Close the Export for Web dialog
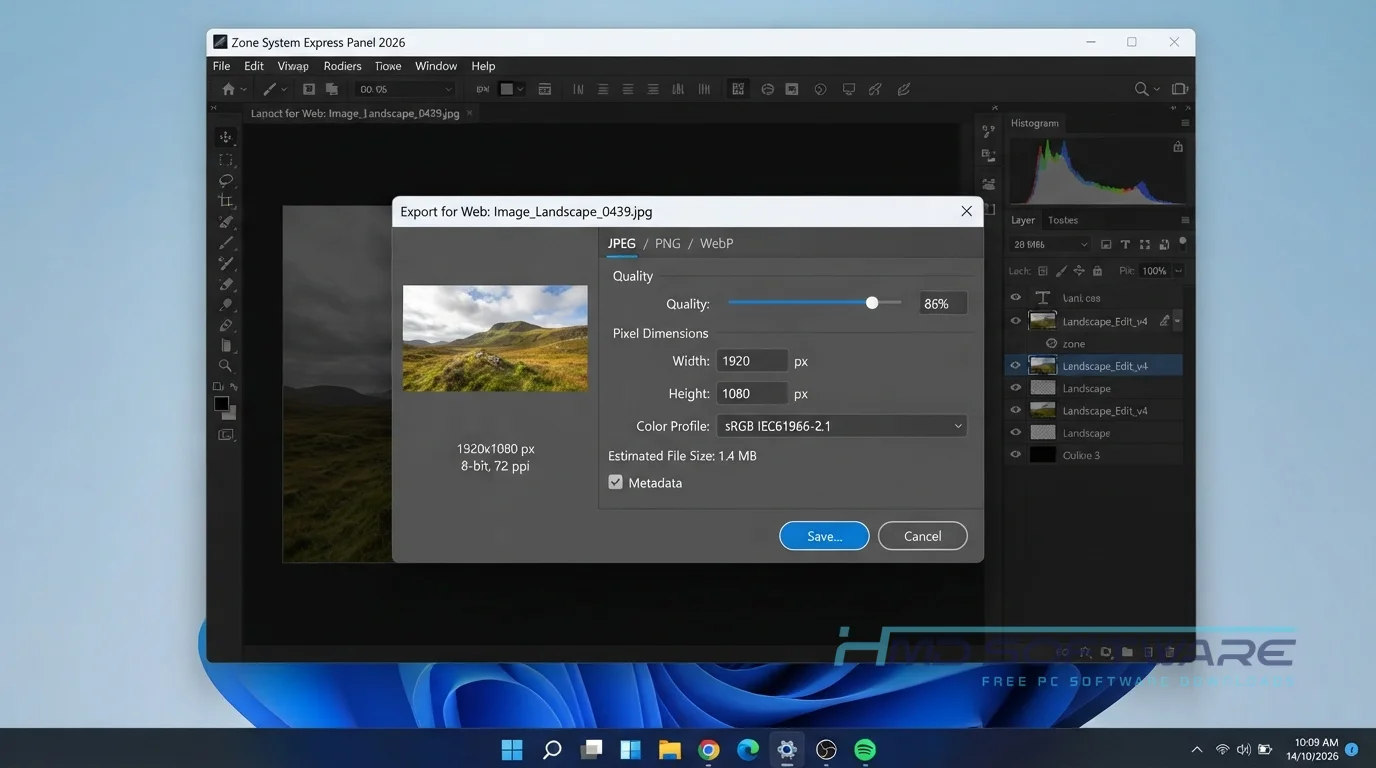The height and width of the screenshot is (768, 1376). click(966, 211)
